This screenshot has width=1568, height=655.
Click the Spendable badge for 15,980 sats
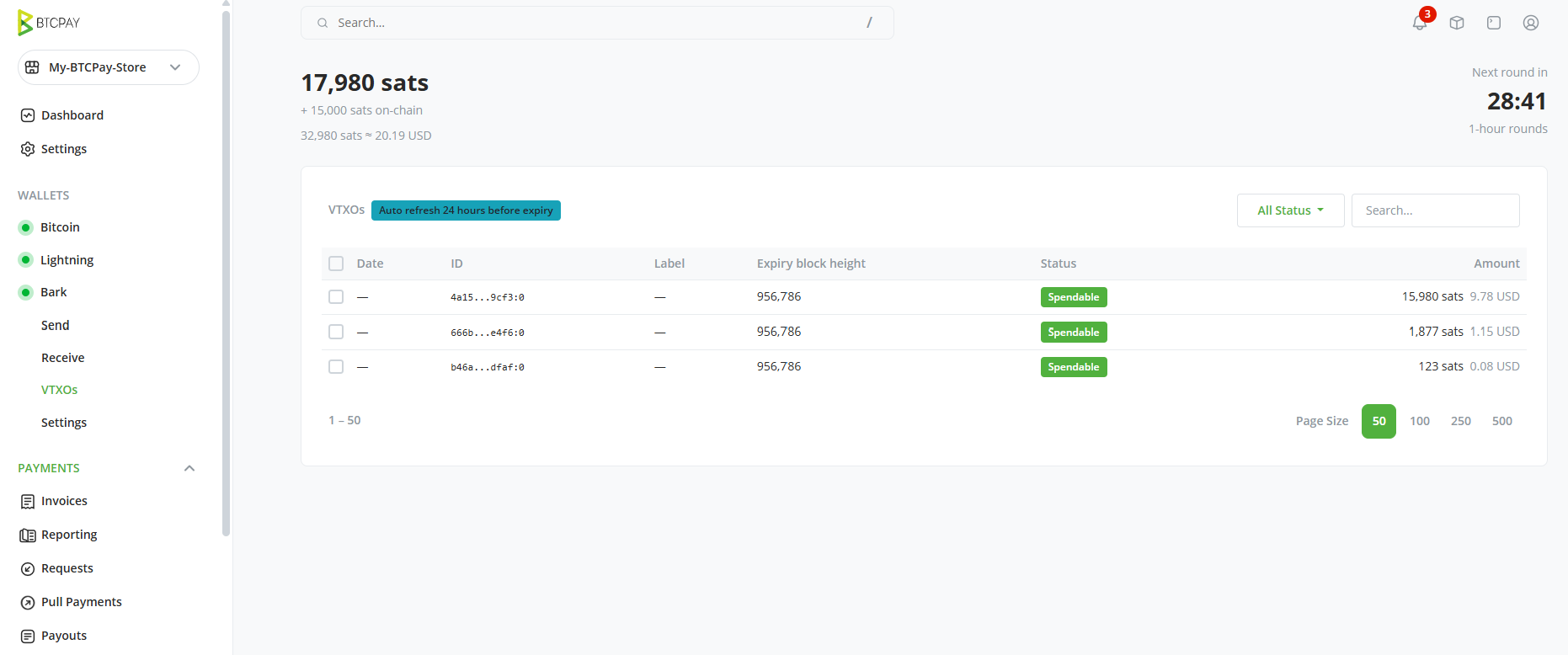1074,297
